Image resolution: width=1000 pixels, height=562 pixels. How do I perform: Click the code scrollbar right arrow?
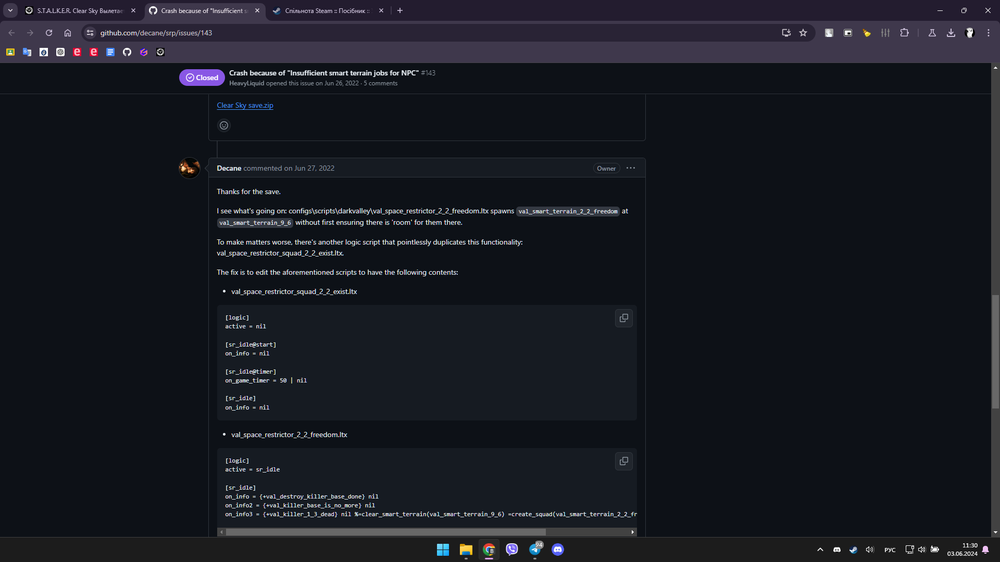(x=633, y=532)
